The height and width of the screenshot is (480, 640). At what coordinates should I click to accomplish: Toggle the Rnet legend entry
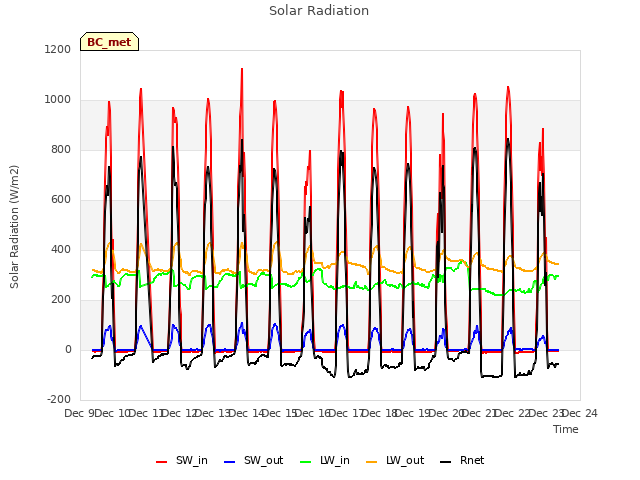[x=462, y=461]
